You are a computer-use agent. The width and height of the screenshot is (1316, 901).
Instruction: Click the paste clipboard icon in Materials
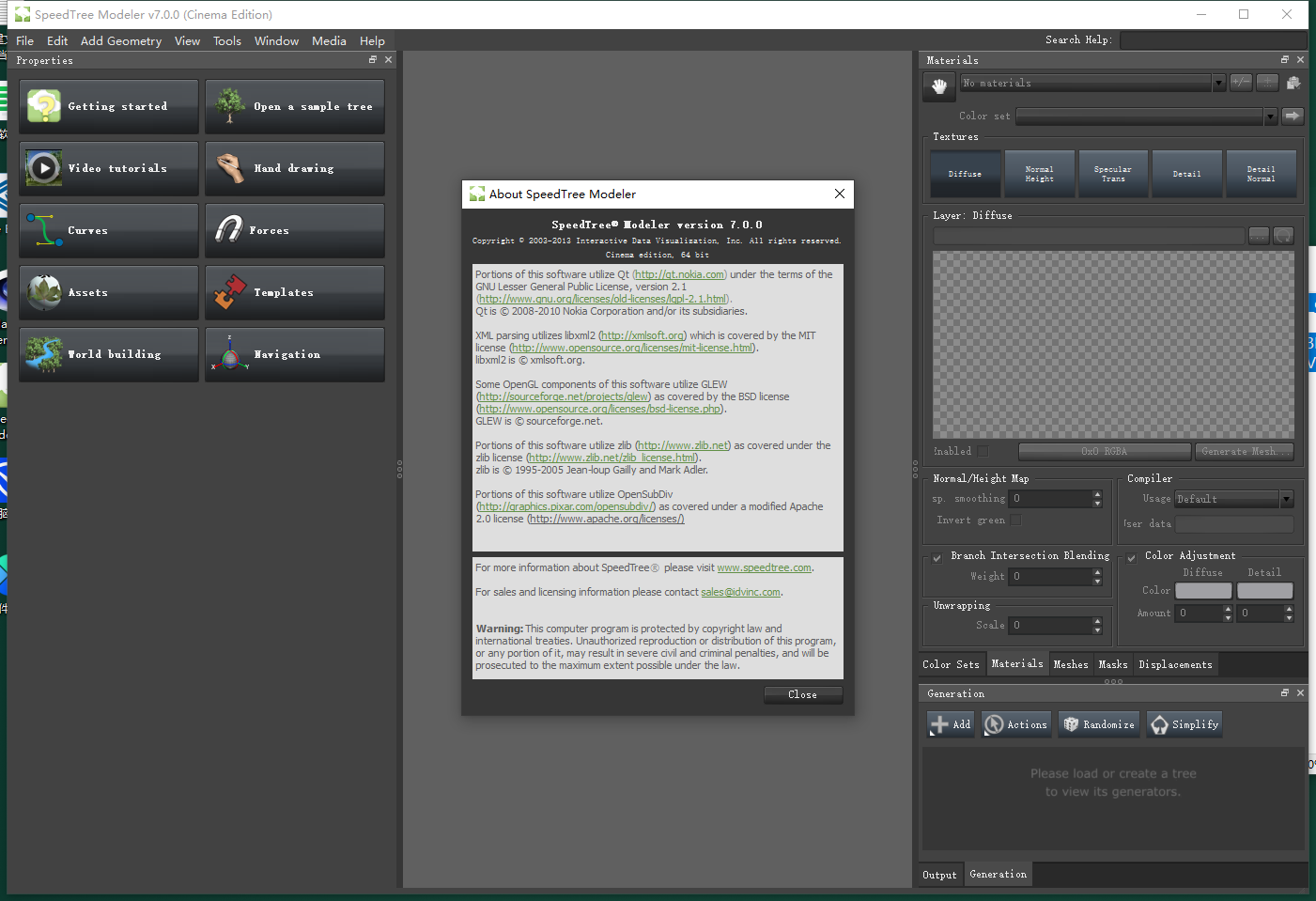coord(1293,83)
